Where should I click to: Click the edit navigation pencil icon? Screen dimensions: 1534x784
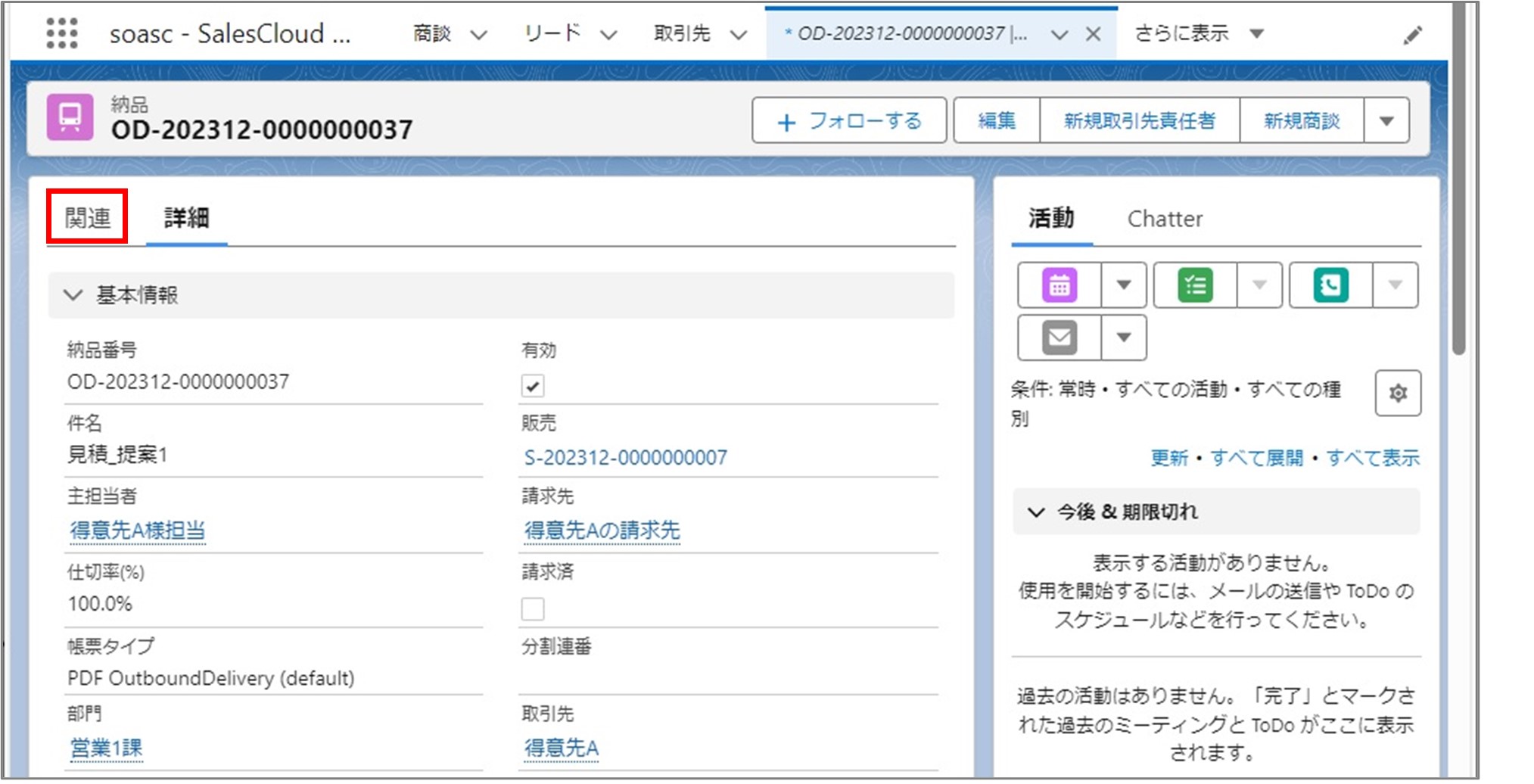click(1412, 35)
